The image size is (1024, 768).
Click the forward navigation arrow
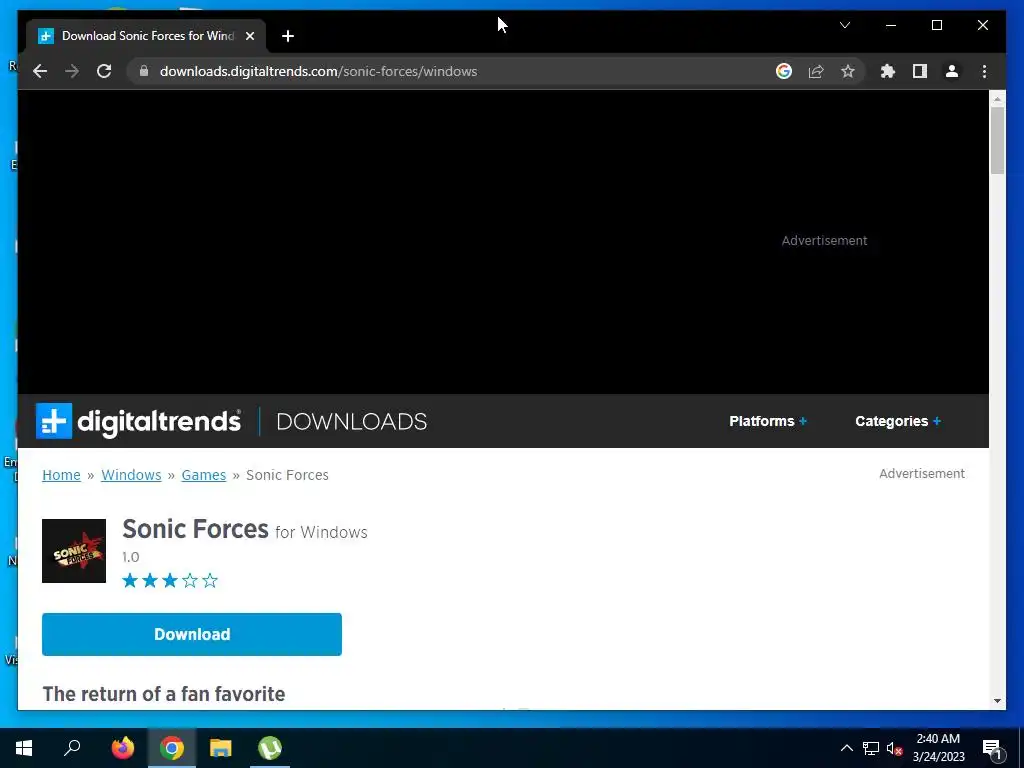[72, 71]
